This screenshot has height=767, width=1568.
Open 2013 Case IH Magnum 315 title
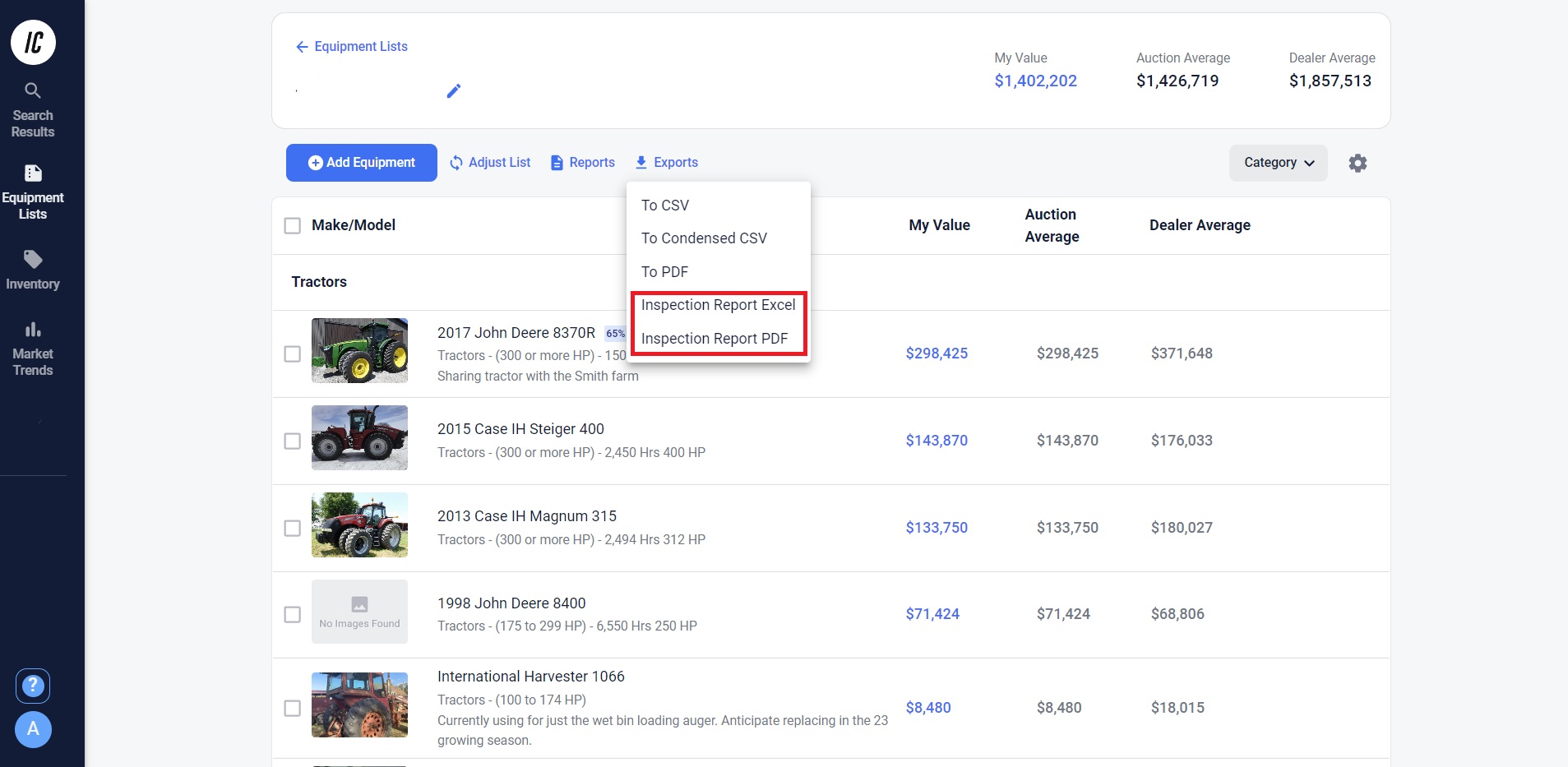coord(527,516)
